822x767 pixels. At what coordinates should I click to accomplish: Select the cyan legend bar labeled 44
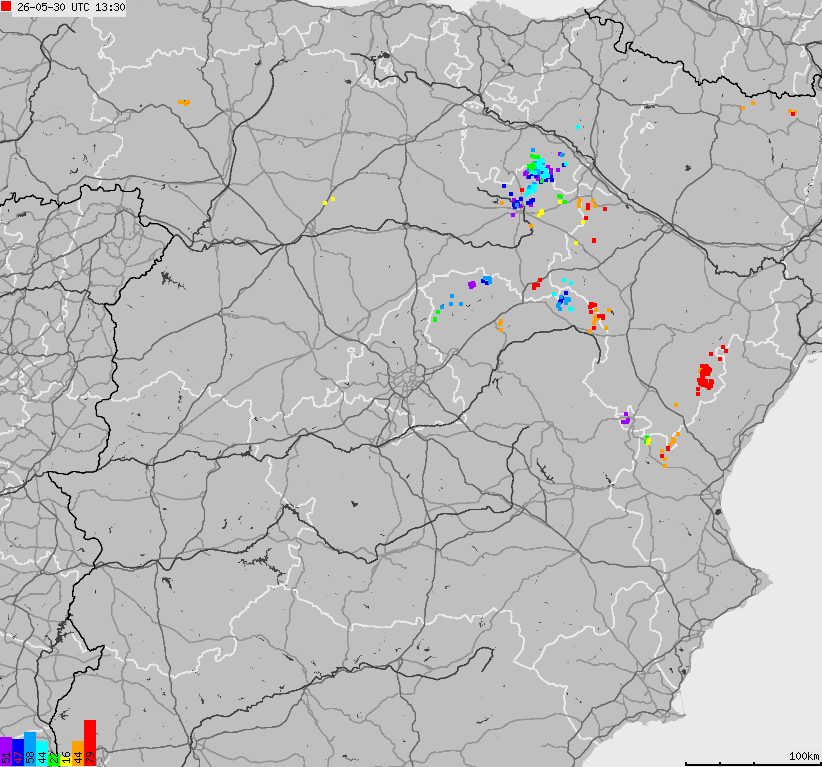42,754
